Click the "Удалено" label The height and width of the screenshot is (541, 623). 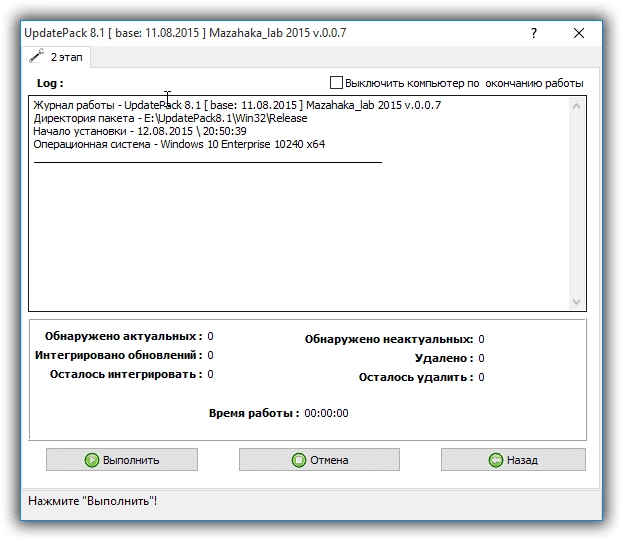click(444, 358)
